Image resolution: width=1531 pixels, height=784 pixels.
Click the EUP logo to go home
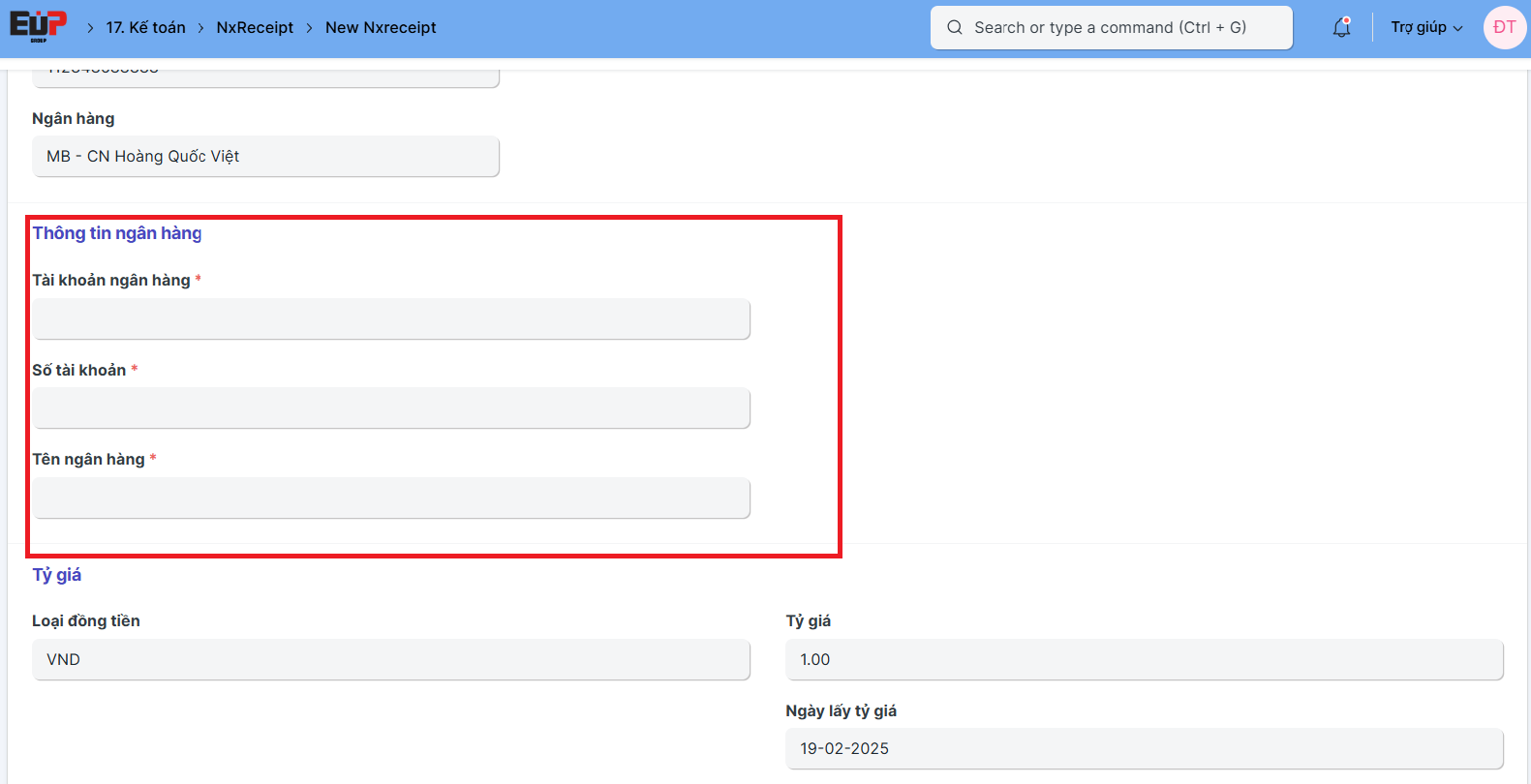(38, 26)
